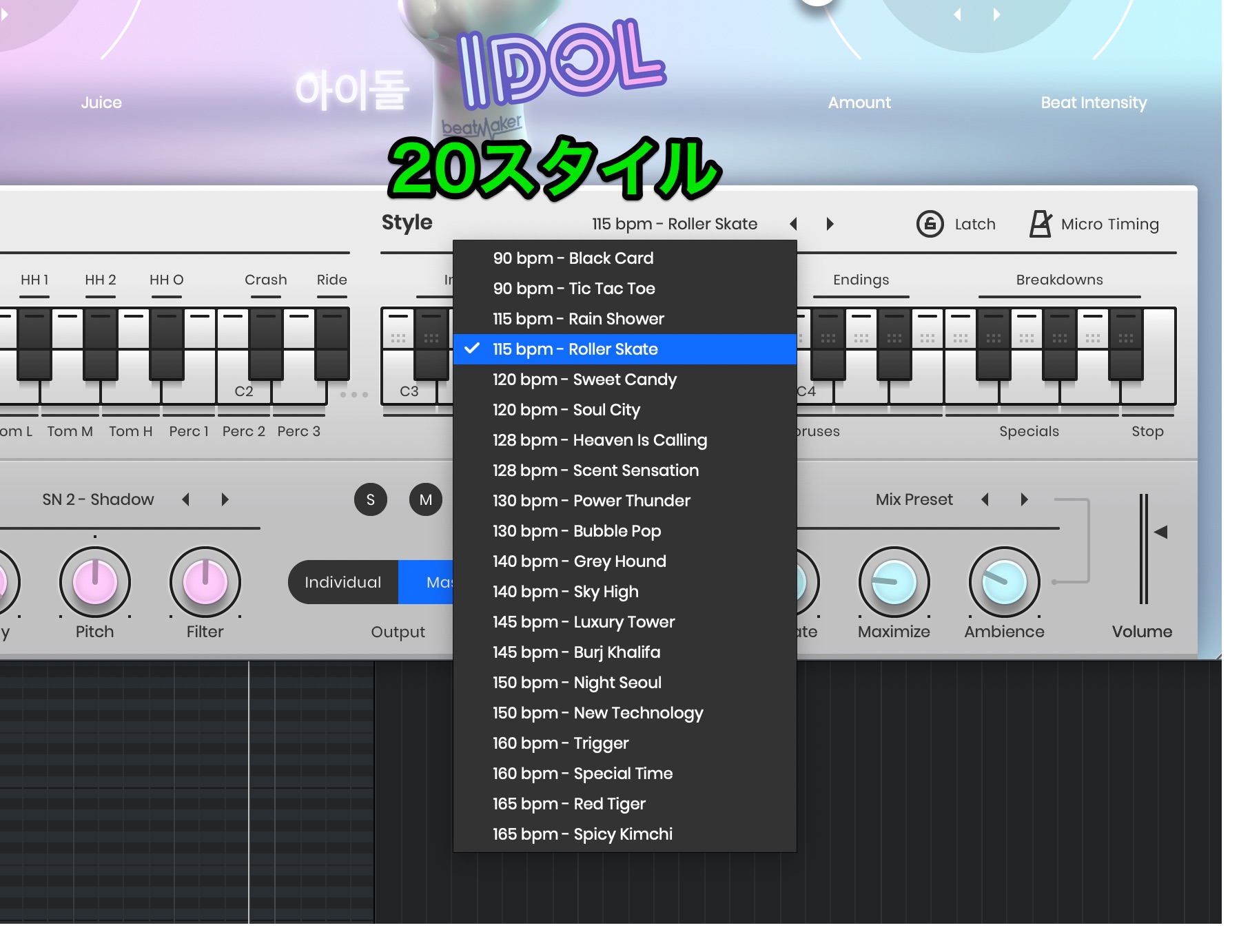Switch output mode to Individual

tap(342, 582)
